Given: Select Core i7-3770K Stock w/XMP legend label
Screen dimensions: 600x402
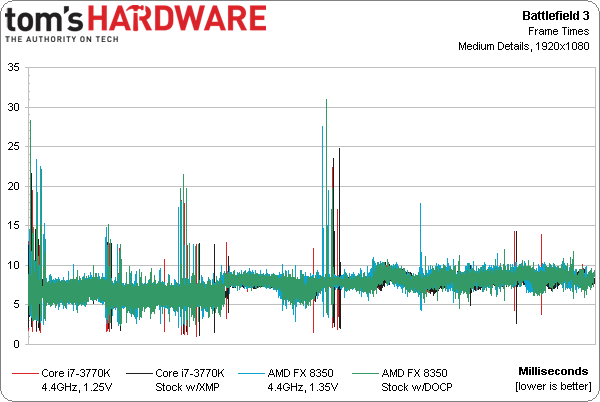Looking at the screenshot, I should (x=190, y=380).
